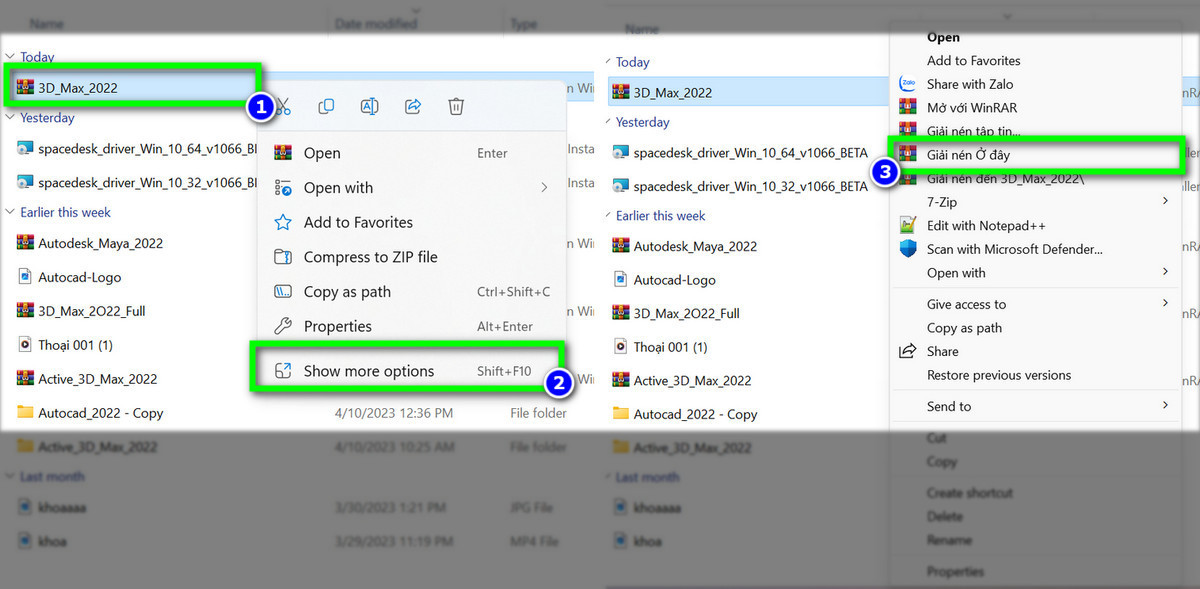1200x589 pixels.
Task: Click the Autodesk_Maya_2022 archive icon in left list
Action: coord(26,243)
